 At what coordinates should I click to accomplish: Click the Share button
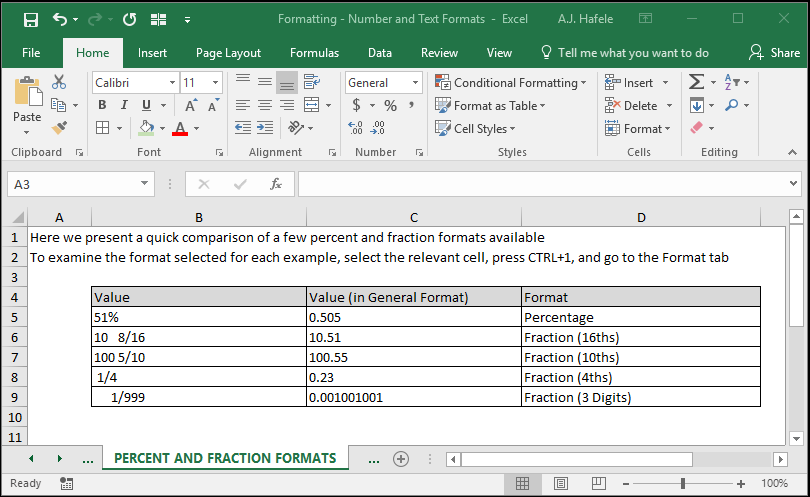click(774, 53)
